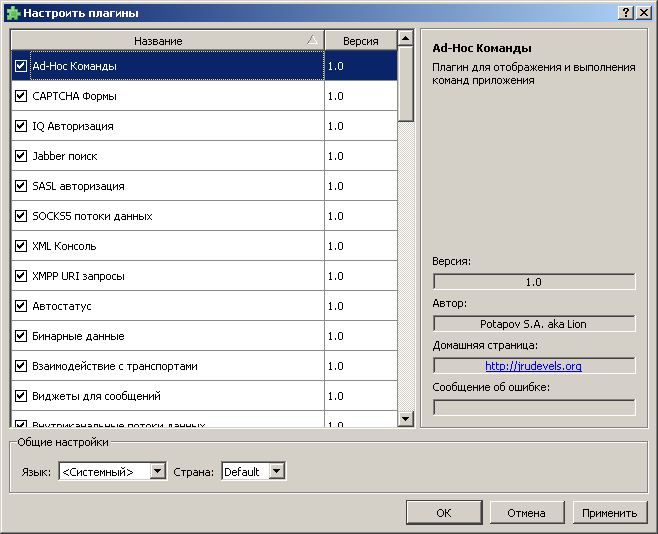658x534 pixels.
Task: Uncheck the Ad-Hoc Команды plugin
Action: (x=21, y=66)
